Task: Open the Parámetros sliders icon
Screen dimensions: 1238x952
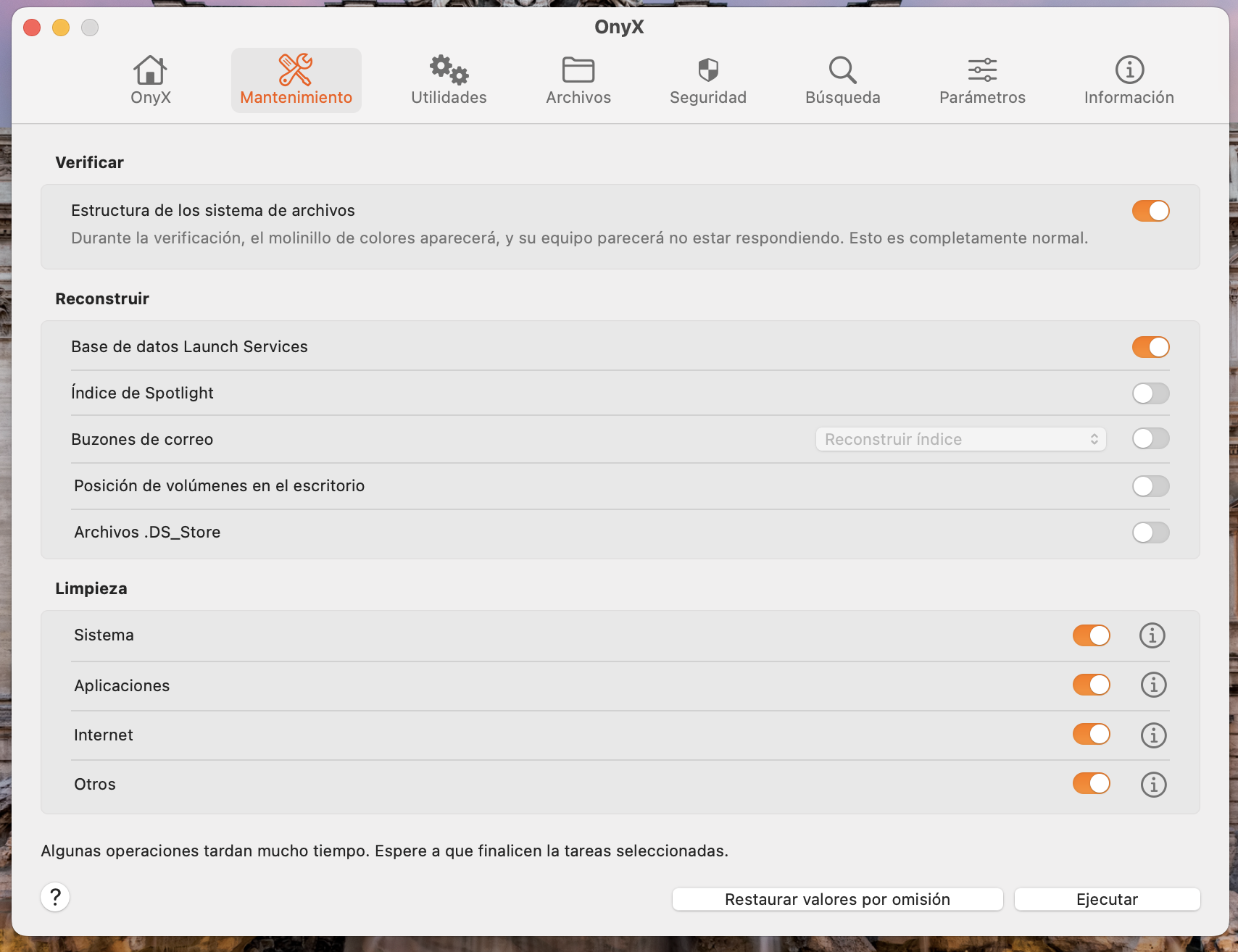Action: pos(983,70)
